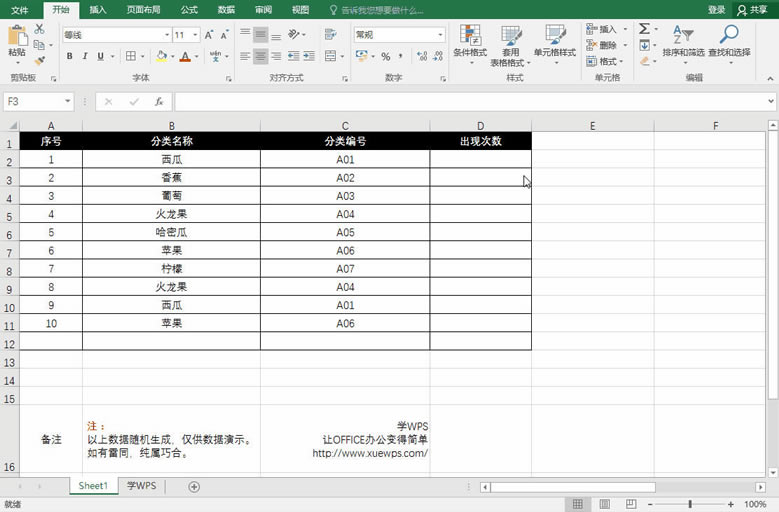779x512 pixels.
Task: Decrease font size with small A icon
Action: 225,35
